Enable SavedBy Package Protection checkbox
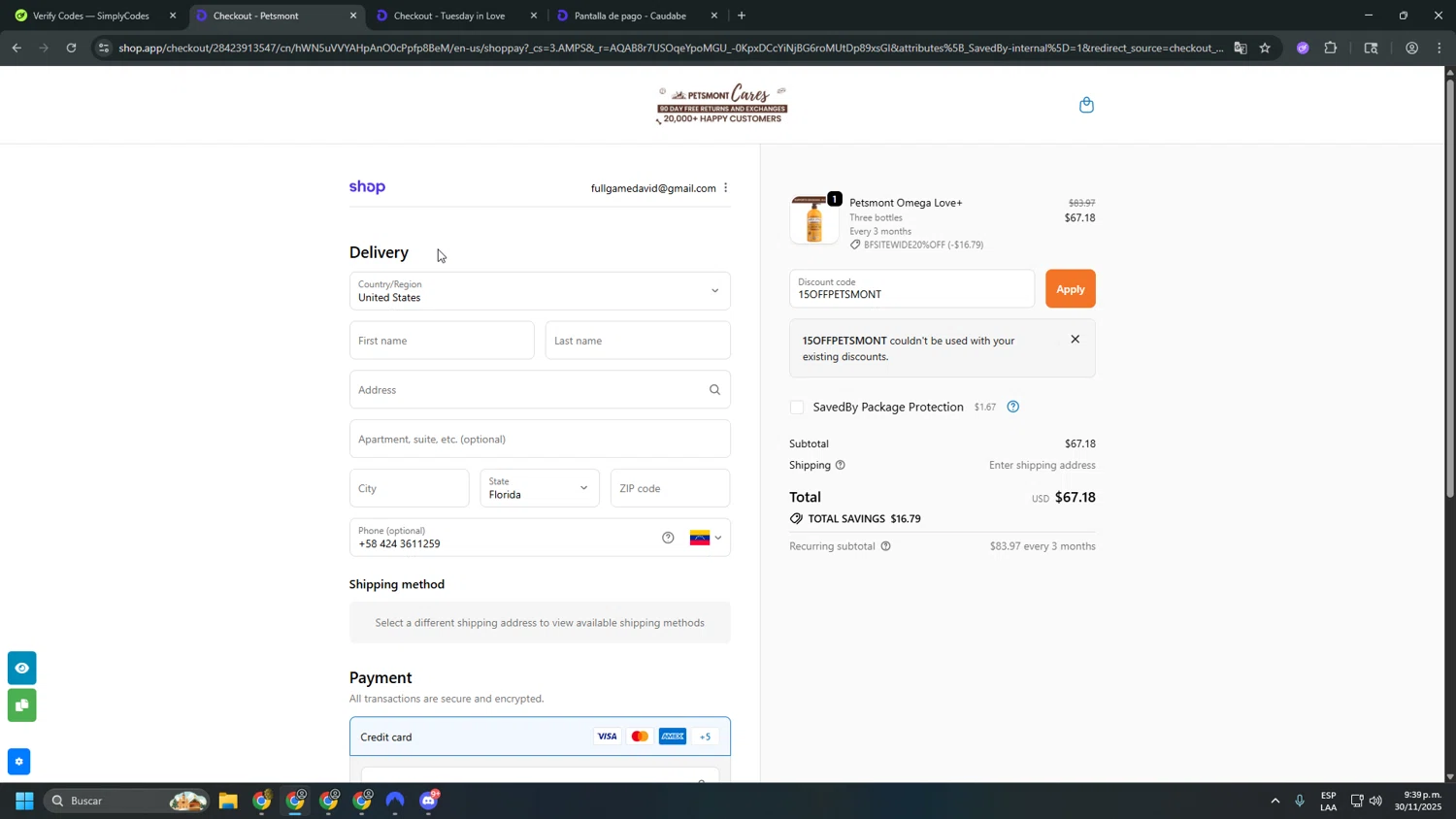This screenshot has width=1456, height=819. coord(797,408)
